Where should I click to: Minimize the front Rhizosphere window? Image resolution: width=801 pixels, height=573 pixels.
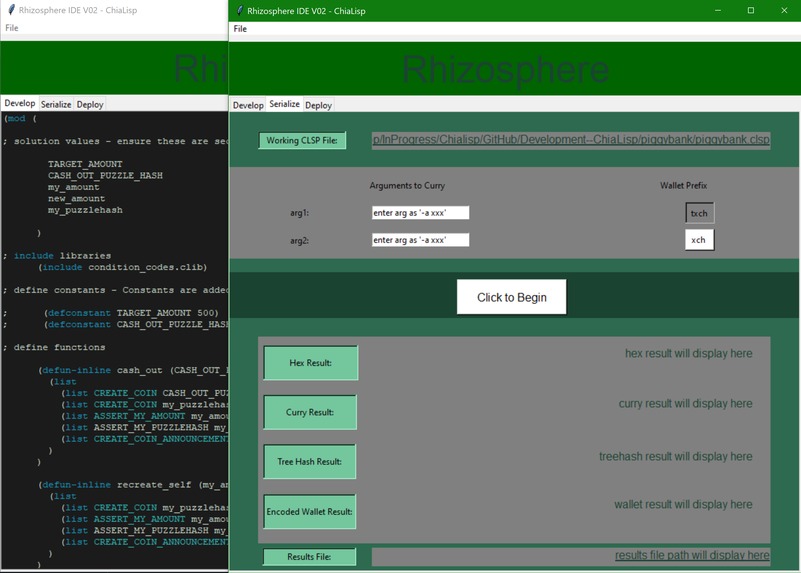(718, 10)
